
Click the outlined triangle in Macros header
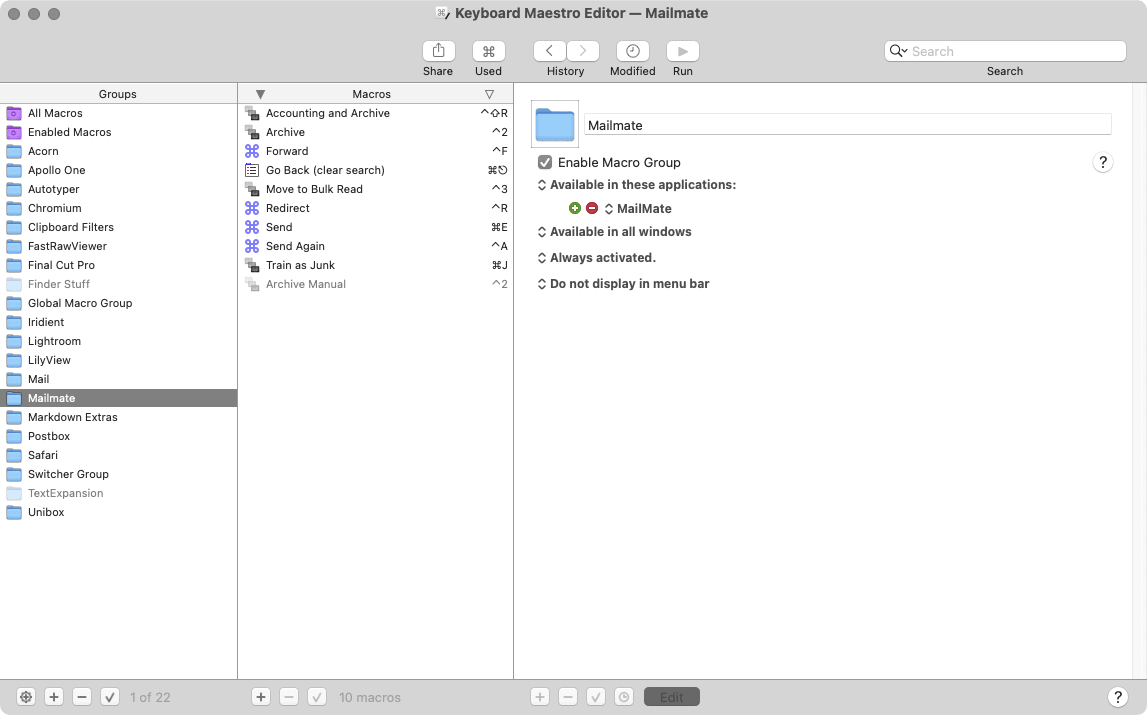pos(489,94)
